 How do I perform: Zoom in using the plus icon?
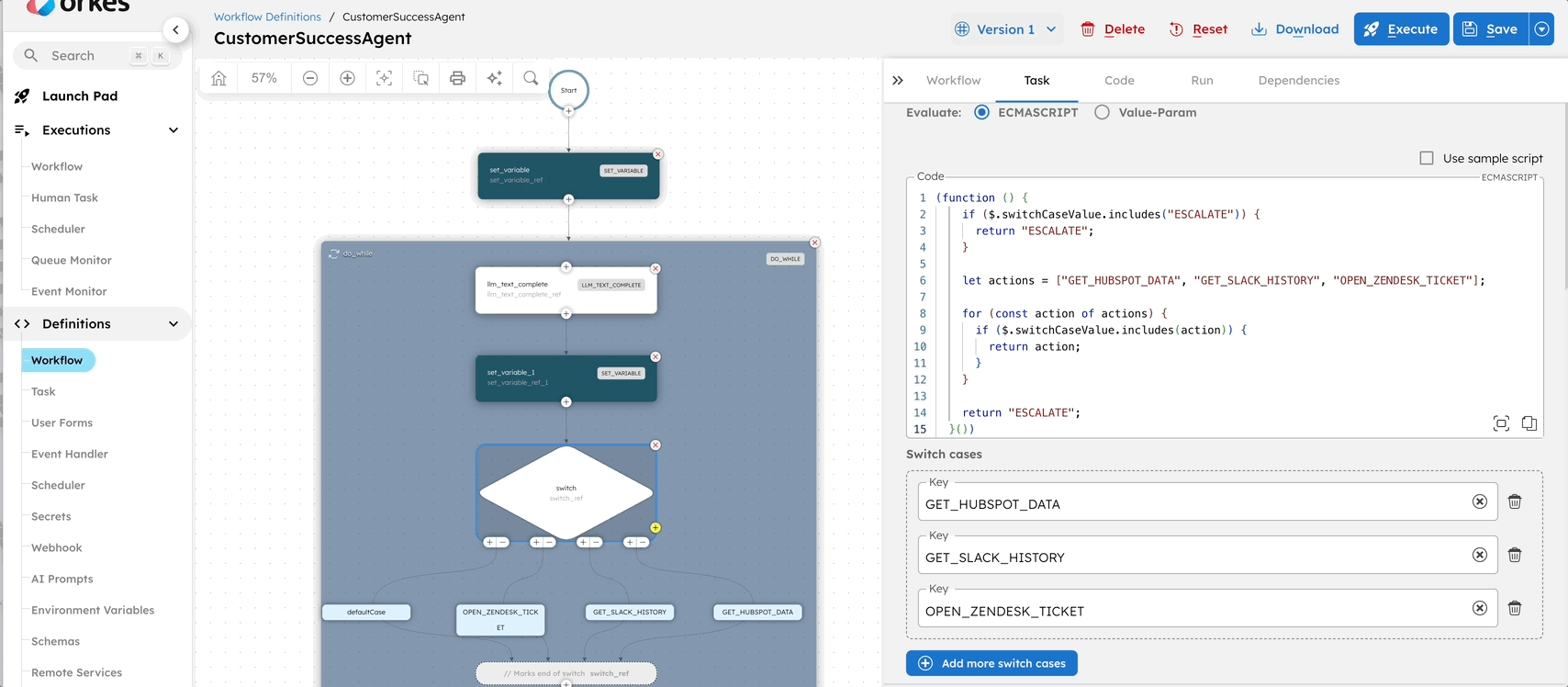pos(347,78)
